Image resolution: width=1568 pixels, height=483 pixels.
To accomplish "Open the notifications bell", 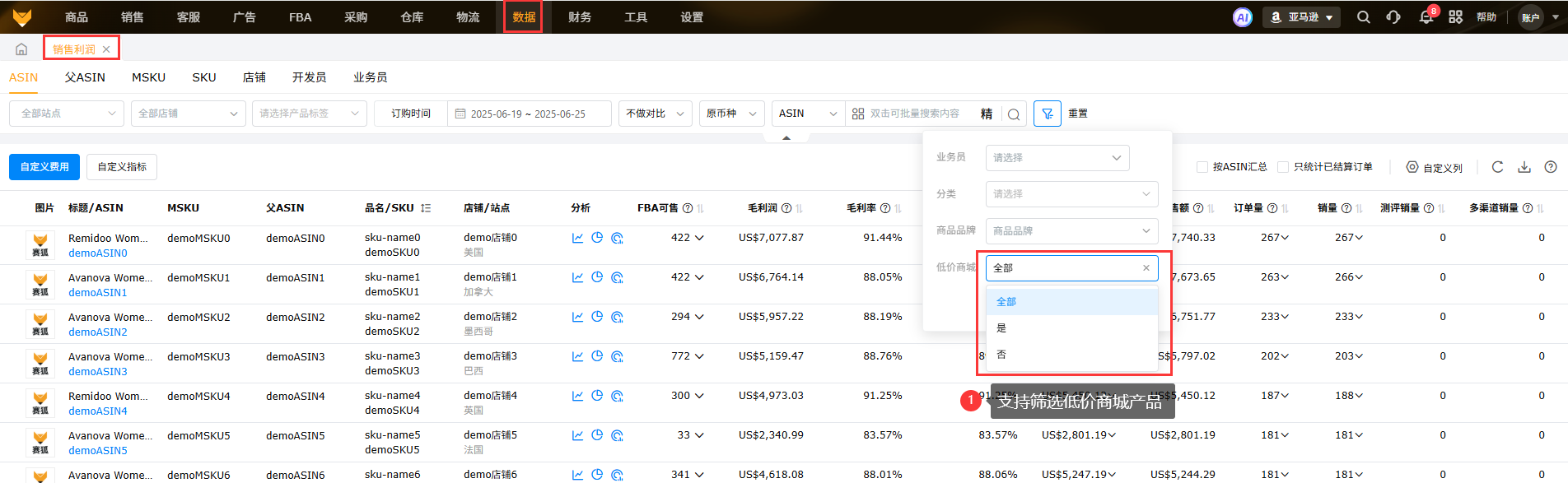I will coord(1426,17).
